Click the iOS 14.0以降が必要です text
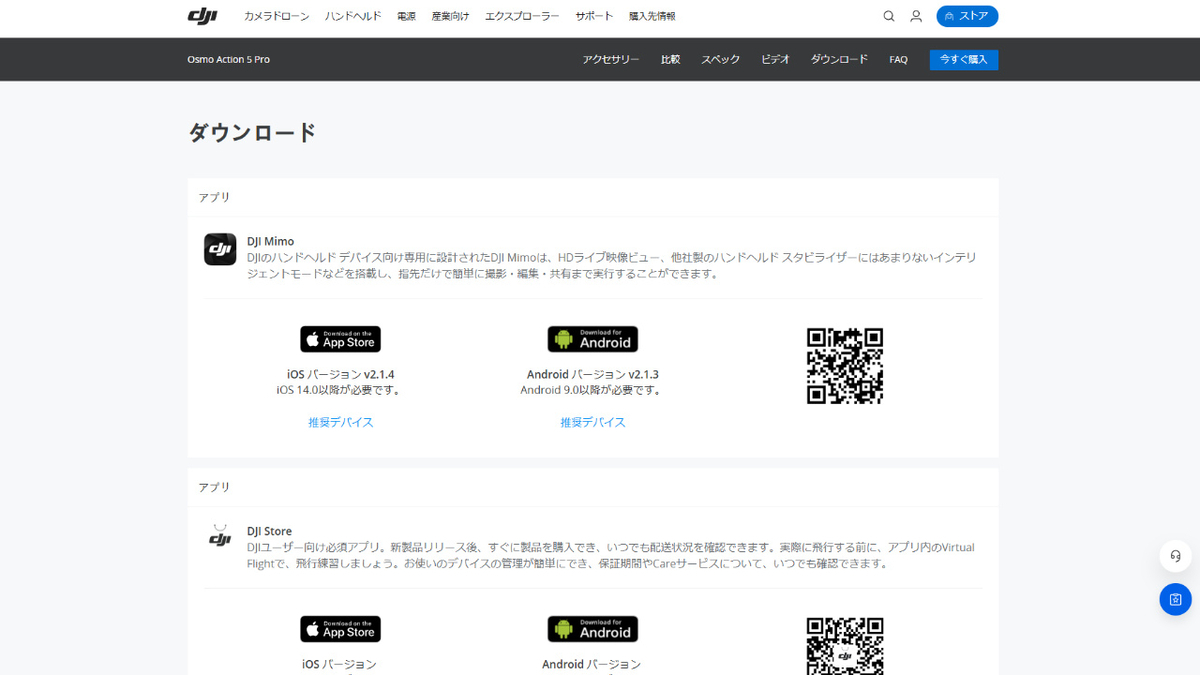1200x675 pixels. (x=341, y=390)
